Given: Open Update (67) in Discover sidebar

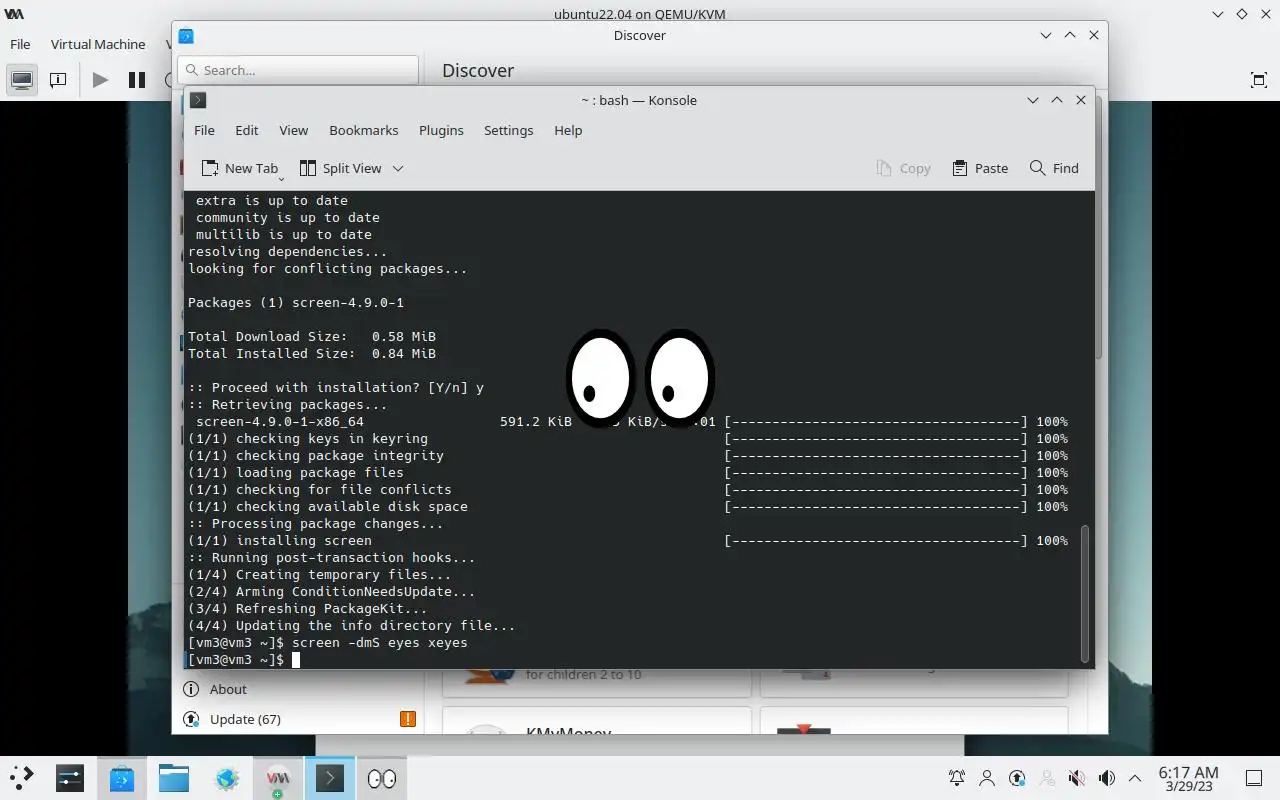Looking at the screenshot, I should (245, 719).
